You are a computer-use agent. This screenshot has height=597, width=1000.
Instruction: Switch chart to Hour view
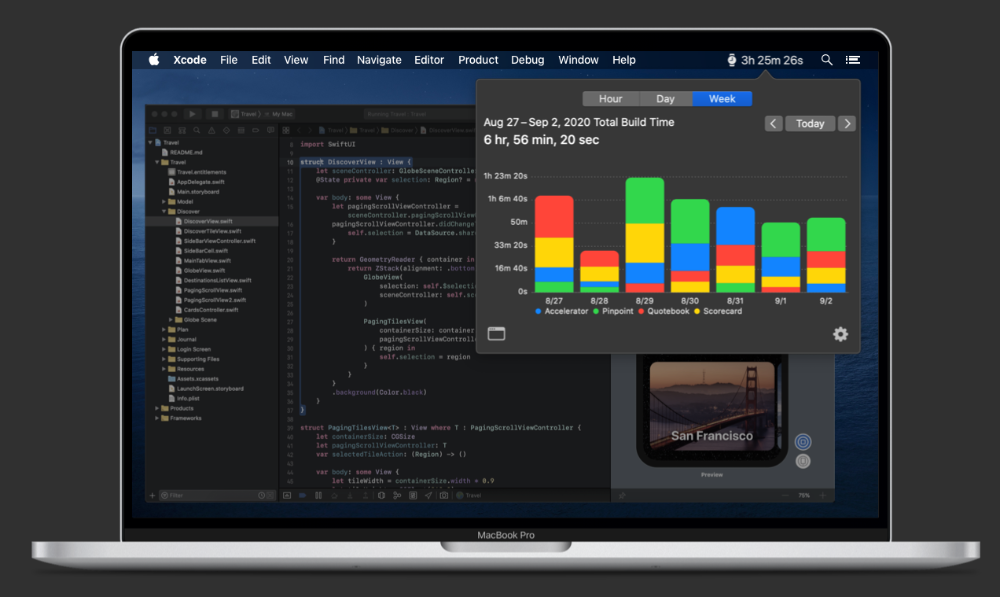(610, 99)
